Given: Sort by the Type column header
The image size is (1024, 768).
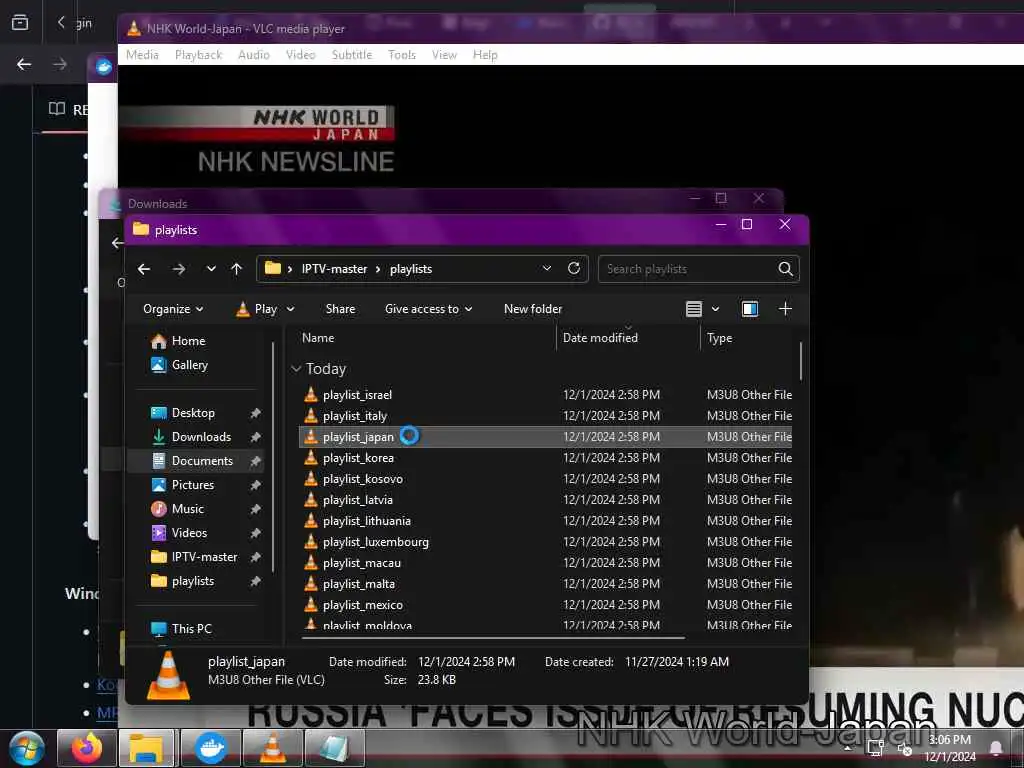Looking at the screenshot, I should tap(719, 338).
